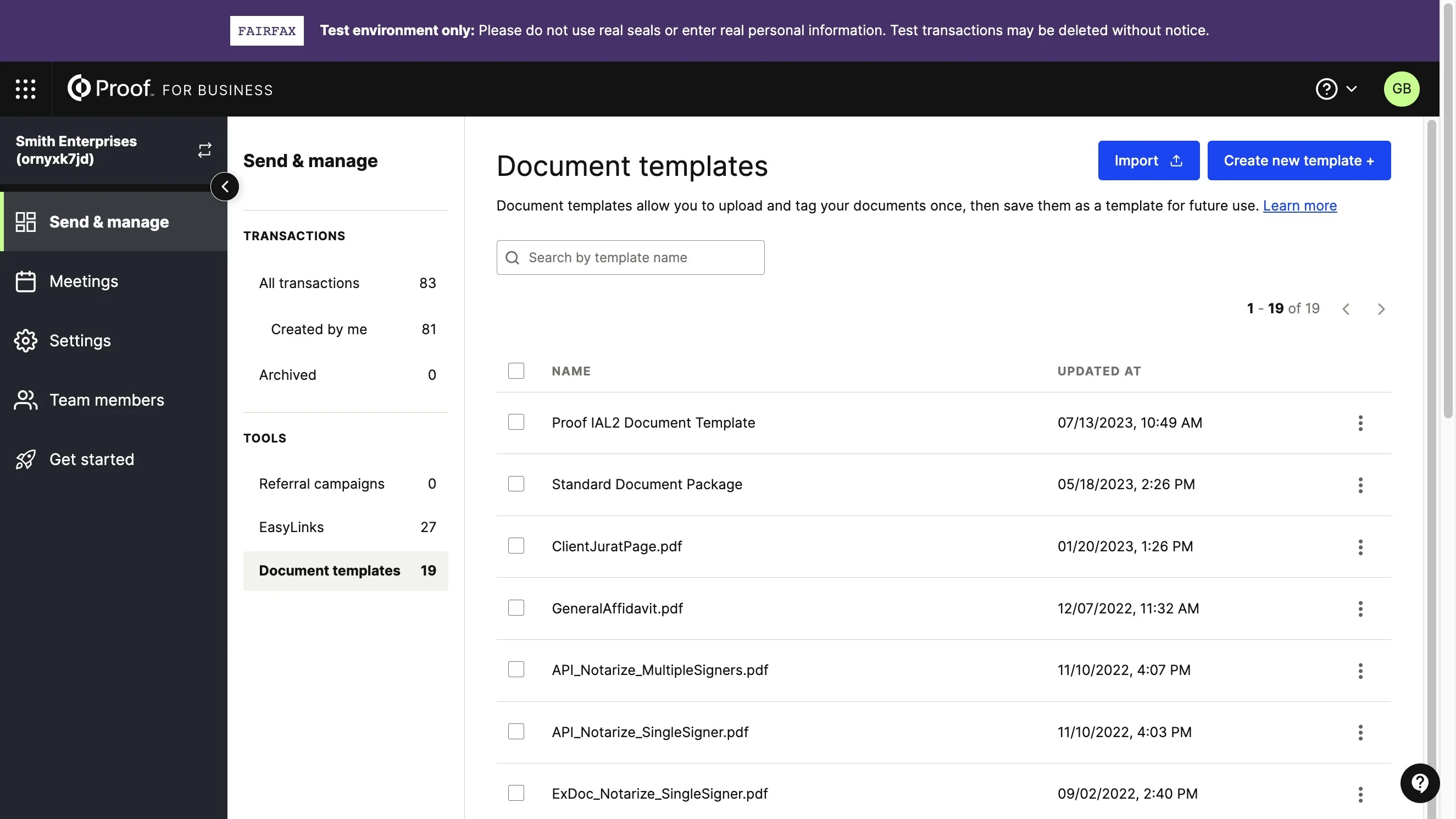Go to the next page of templates
The image size is (1456, 819).
[x=1381, y=309]
